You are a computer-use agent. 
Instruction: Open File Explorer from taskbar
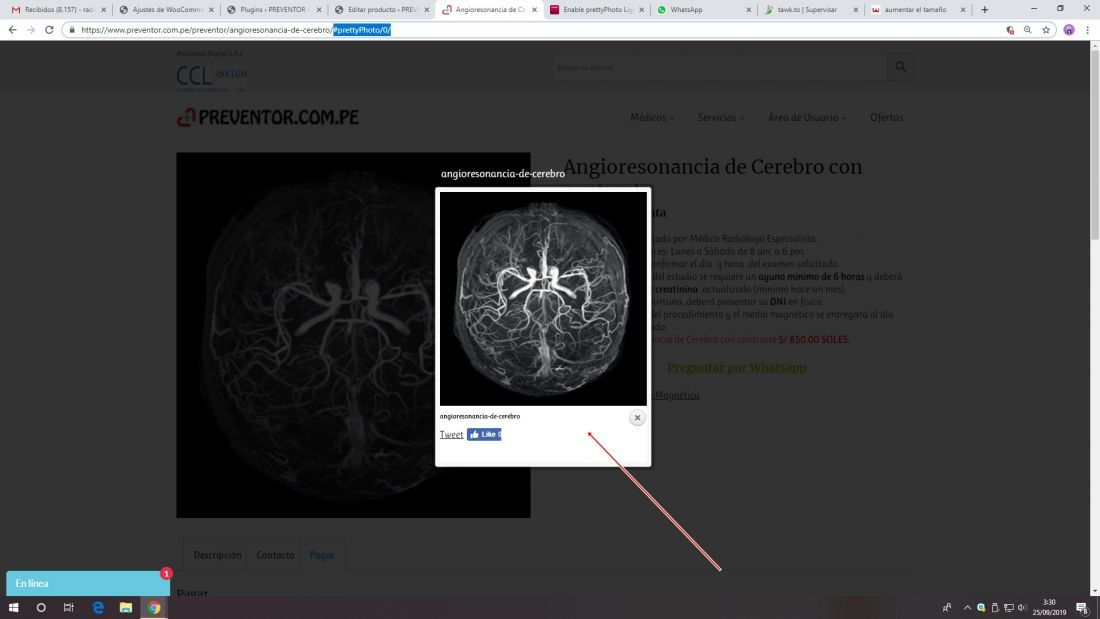click(126, 608)
